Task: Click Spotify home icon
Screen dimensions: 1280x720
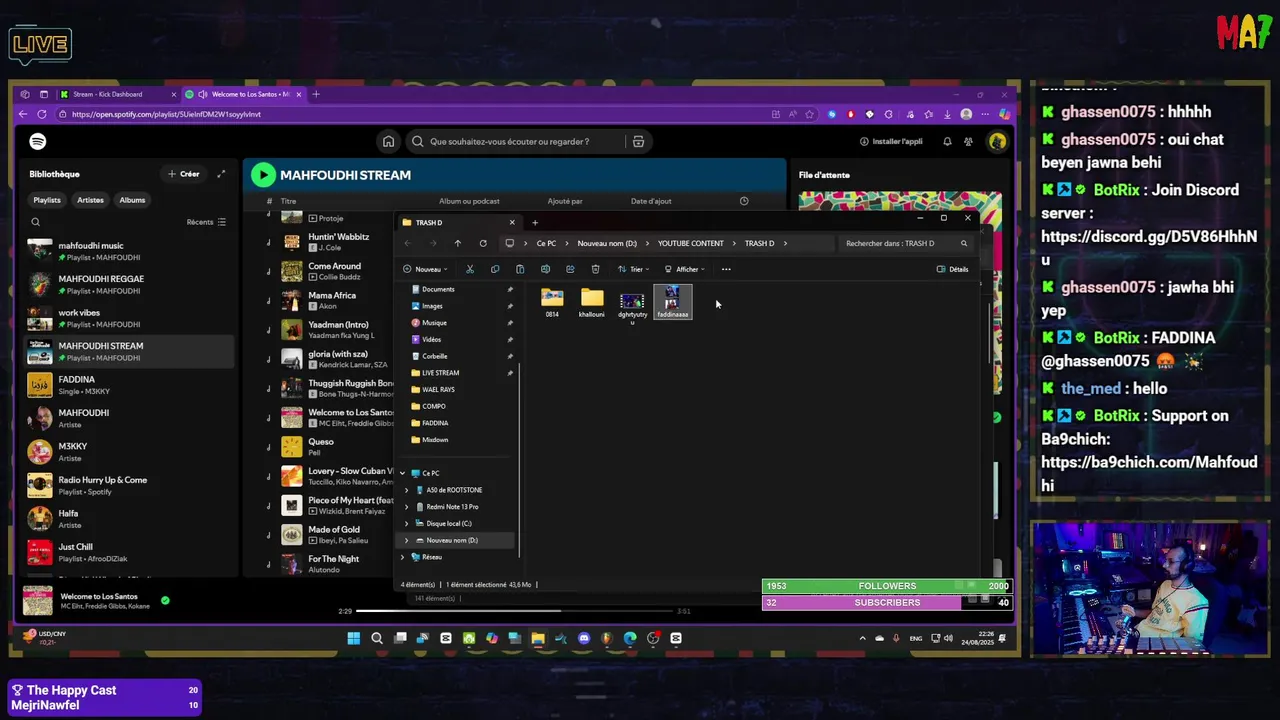Action: point(388,141)
